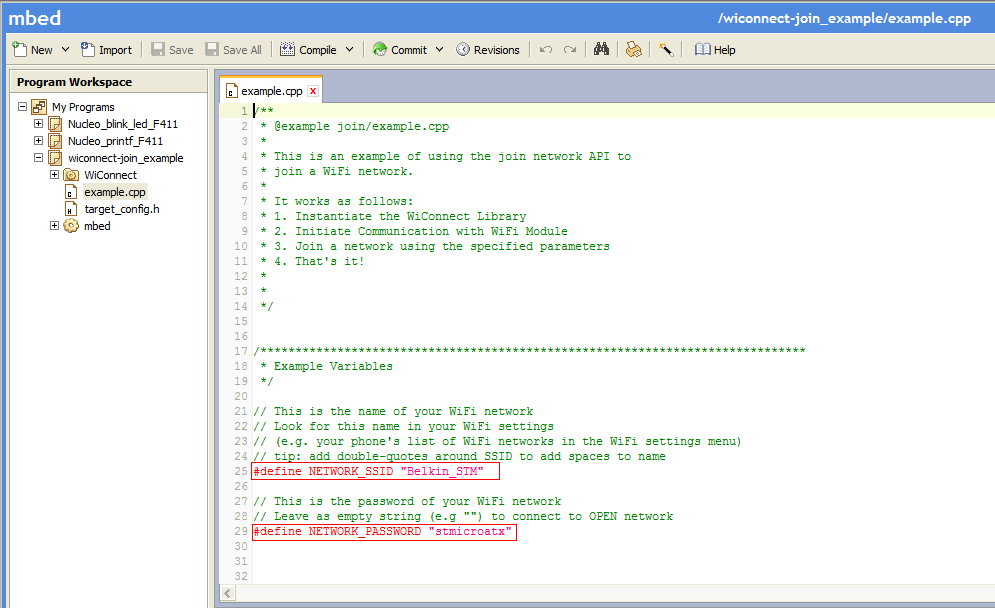Click the Print icon in toolbar
The image size is (995, 608).
pos(633,49)
